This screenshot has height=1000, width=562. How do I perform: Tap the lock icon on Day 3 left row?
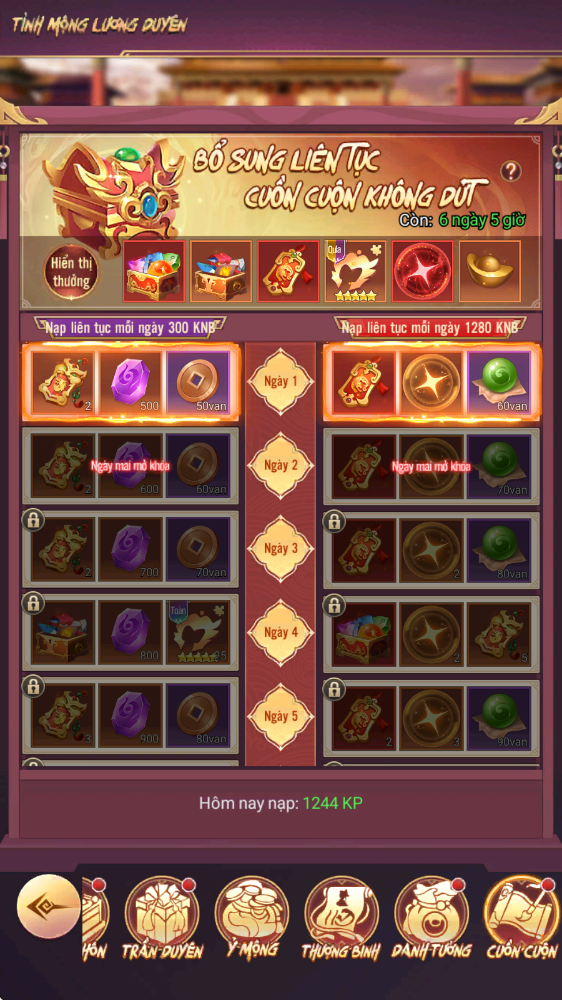point(33,520)
